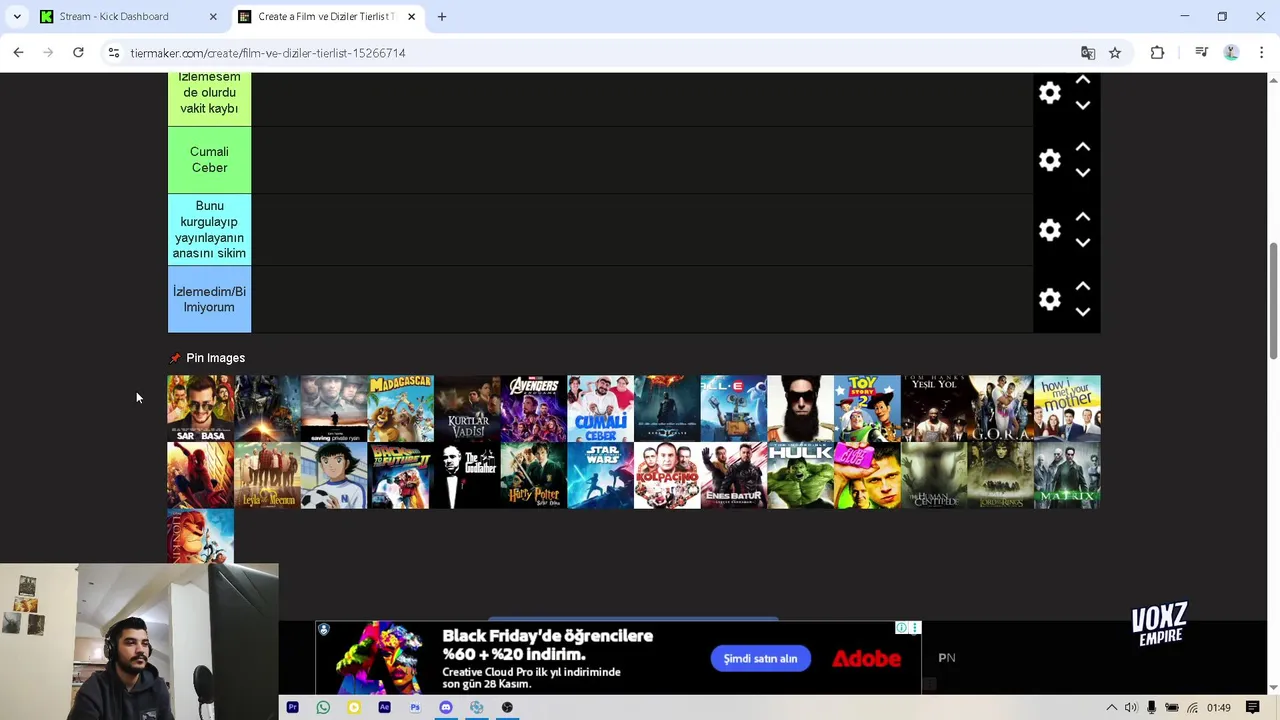Screen dimensions: 1280x720
Task: Pick the Sar Başa poster
Action: click(x=200, y=408)
